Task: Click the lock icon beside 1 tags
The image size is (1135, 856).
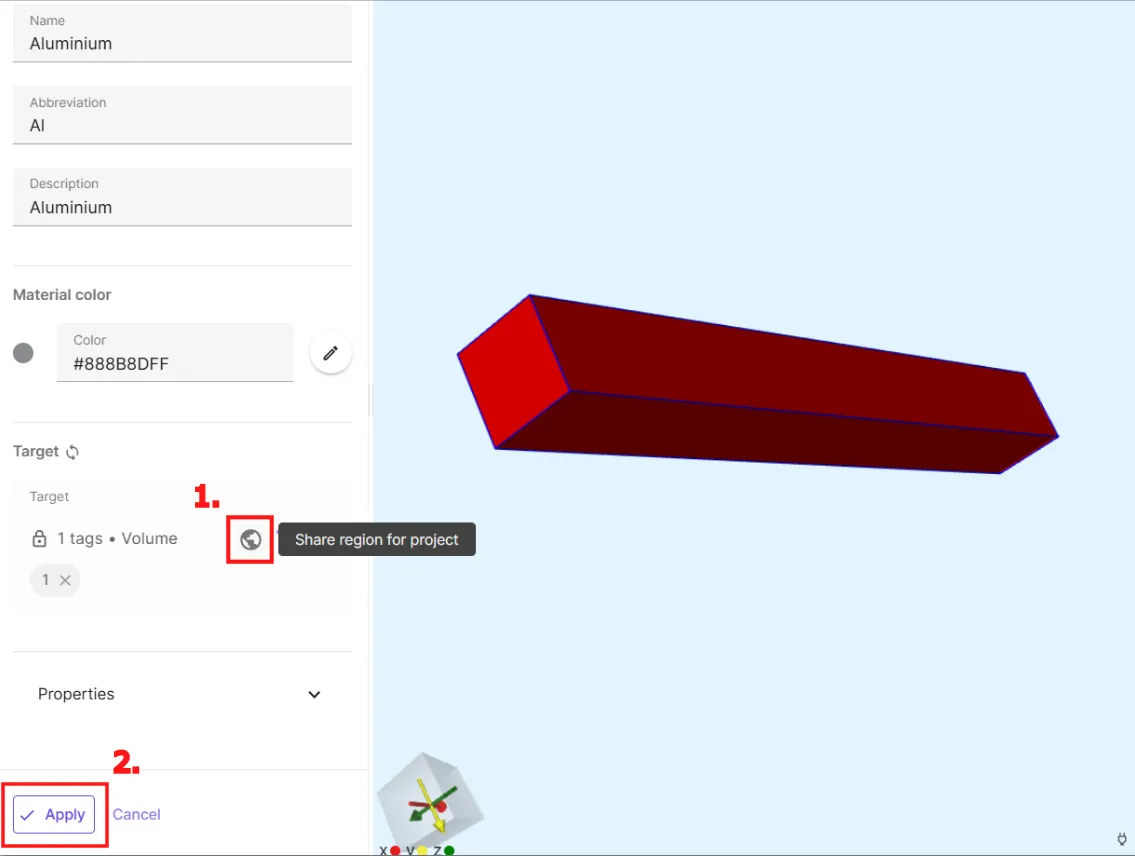Action: 39,538
